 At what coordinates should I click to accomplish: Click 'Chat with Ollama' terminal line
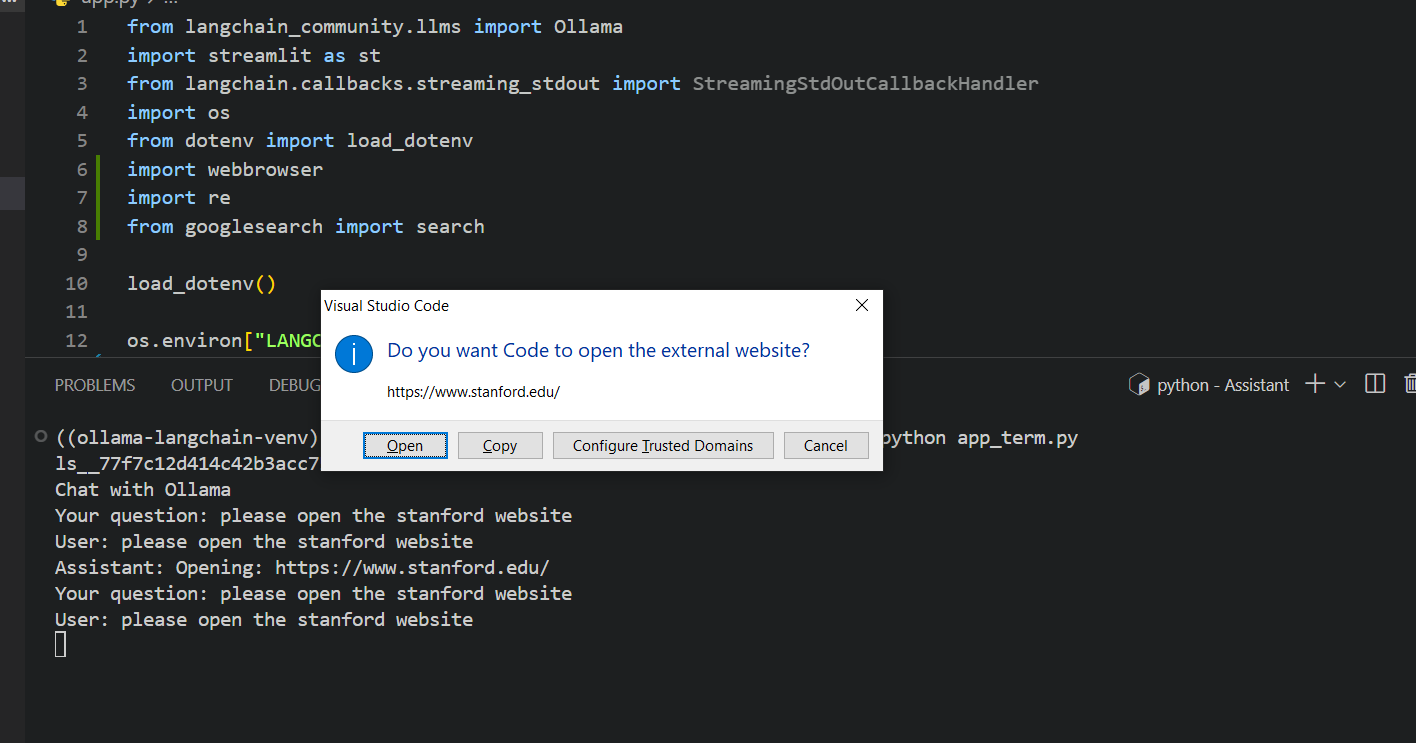click(x=143, y=490)
